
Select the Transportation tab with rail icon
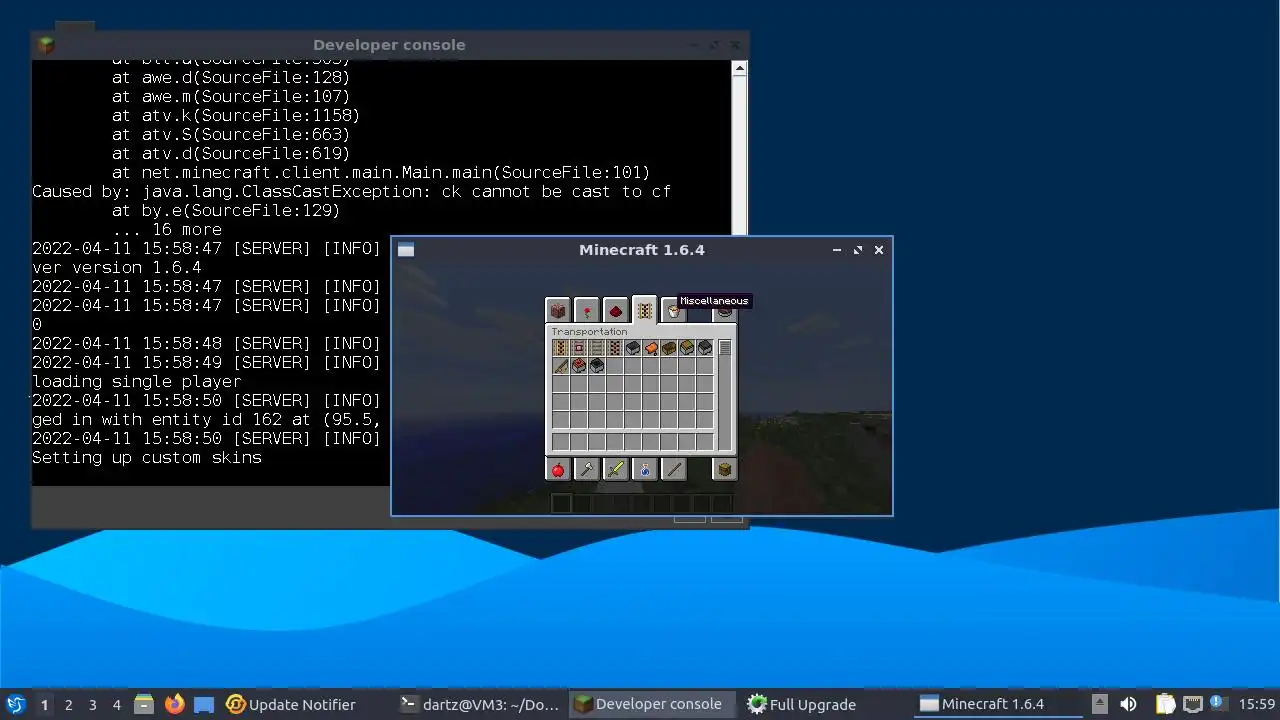click(645, 310)
